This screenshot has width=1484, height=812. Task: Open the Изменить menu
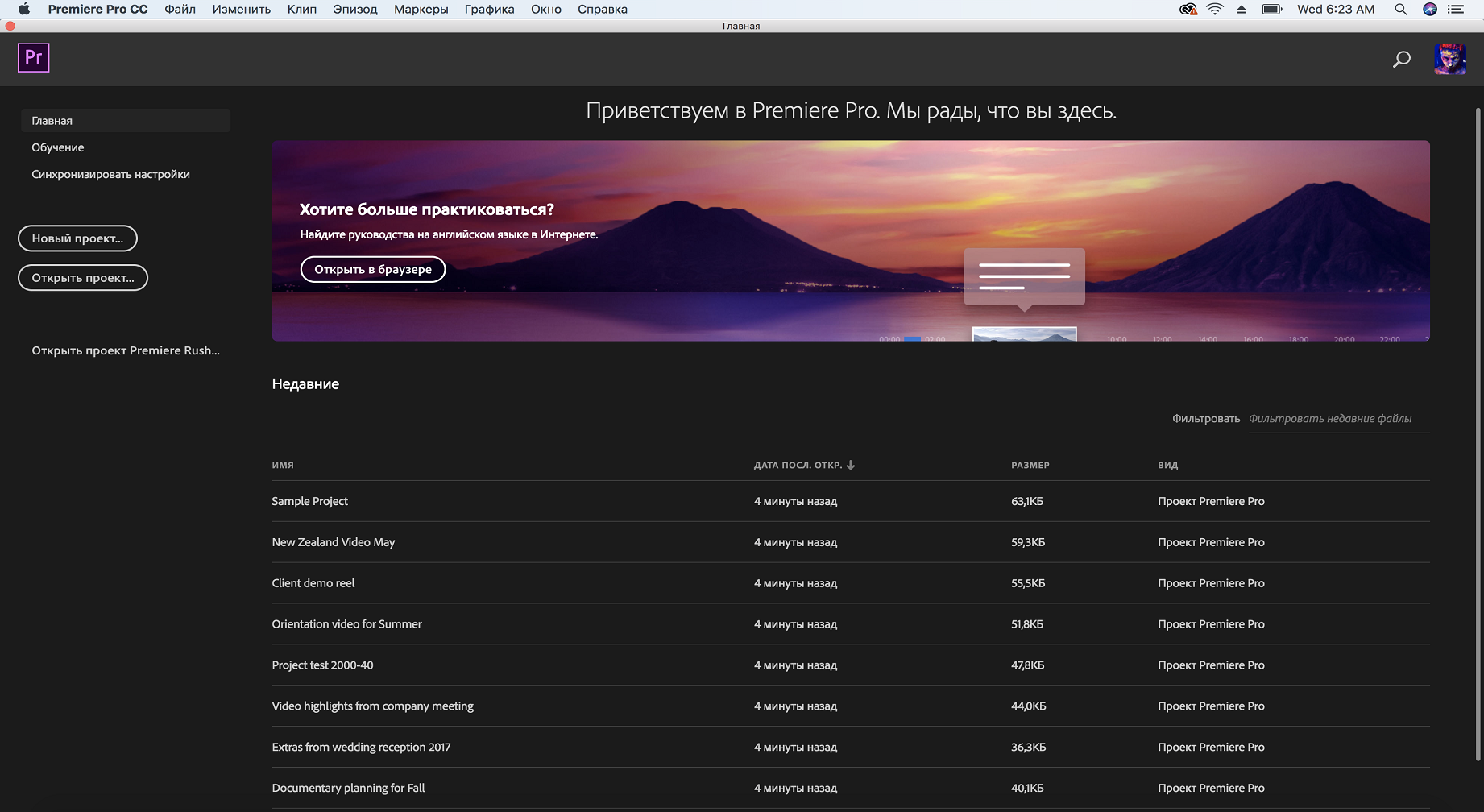[x=242, y=9]
